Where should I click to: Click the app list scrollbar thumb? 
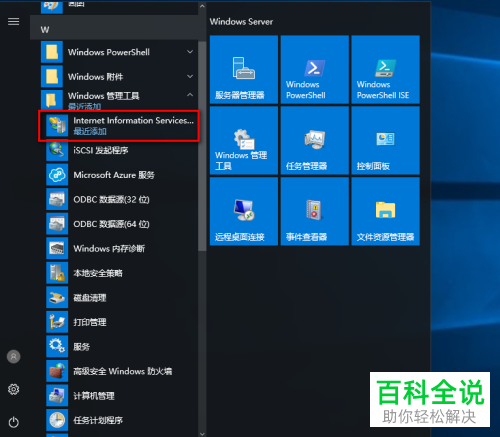[x=202, y=146]
